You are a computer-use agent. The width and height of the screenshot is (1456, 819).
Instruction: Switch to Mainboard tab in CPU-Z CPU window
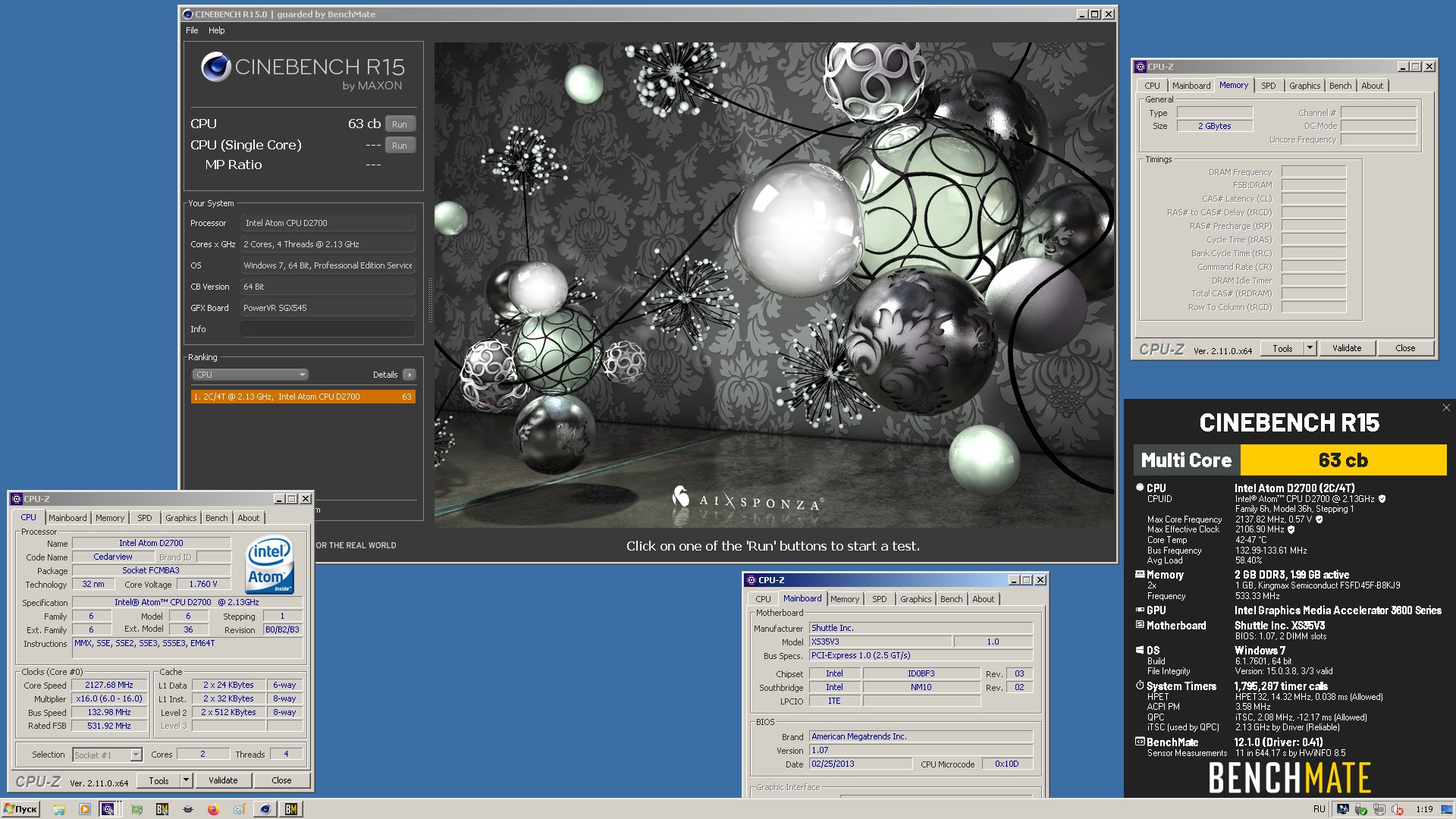point(67,518)
